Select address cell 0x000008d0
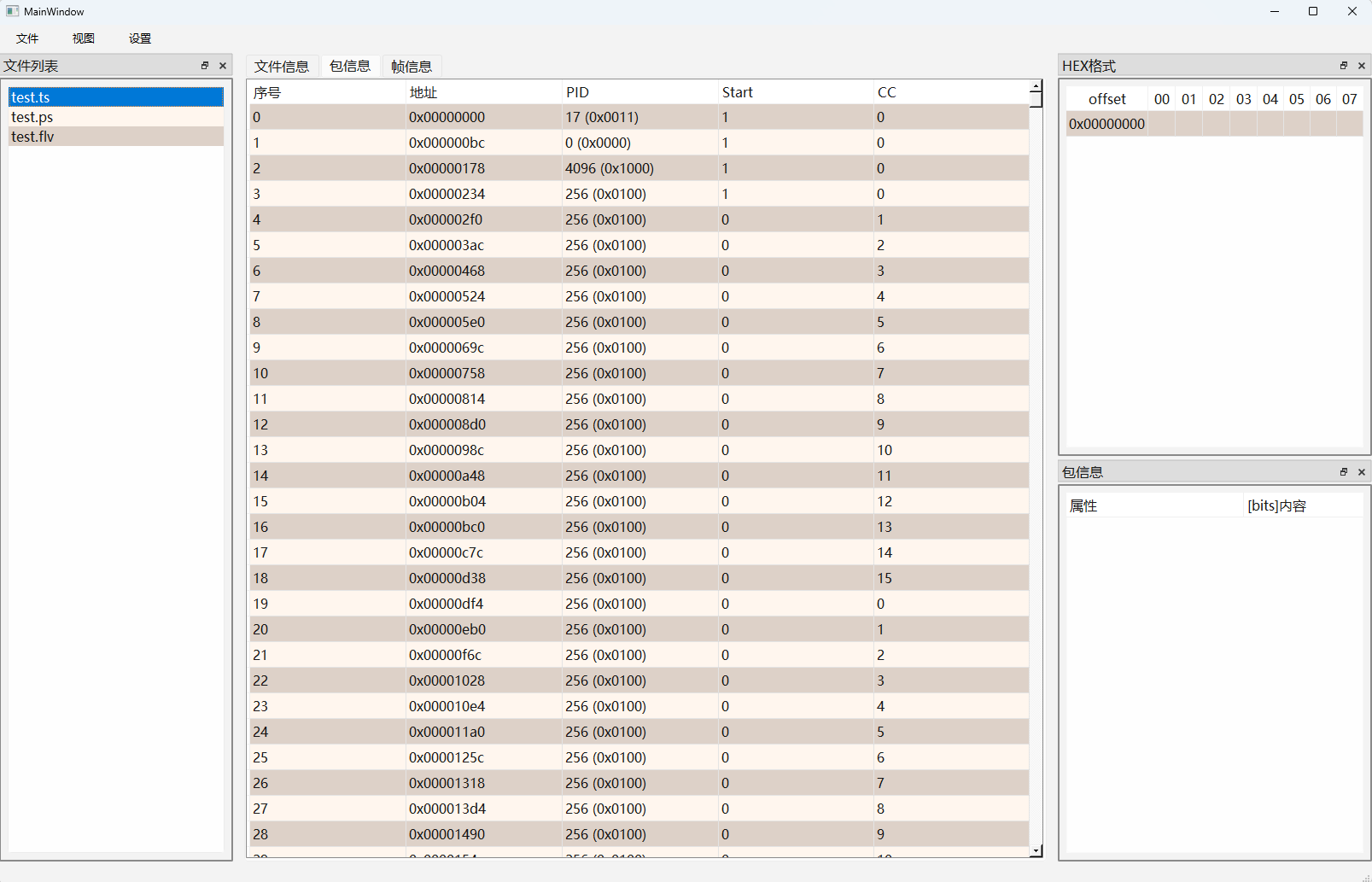 [483, 424]
